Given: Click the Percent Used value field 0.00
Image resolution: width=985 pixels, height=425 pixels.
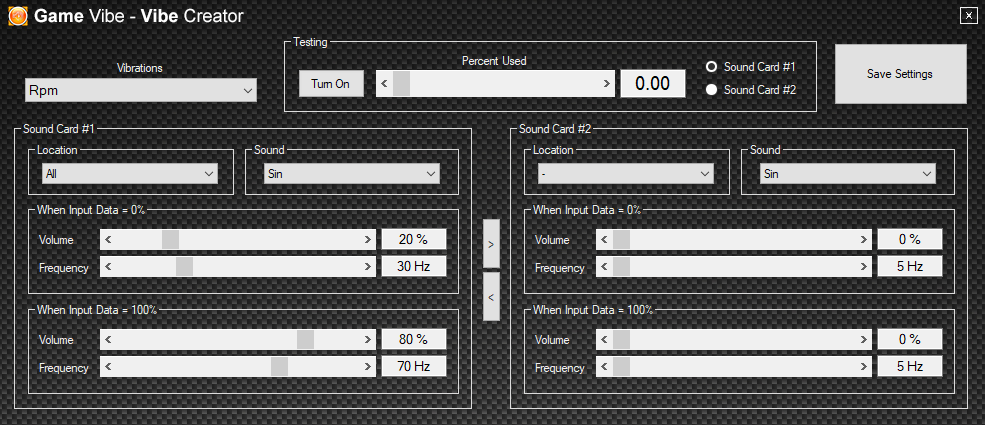Looking at the screenshot, I should tap(652, 84).
